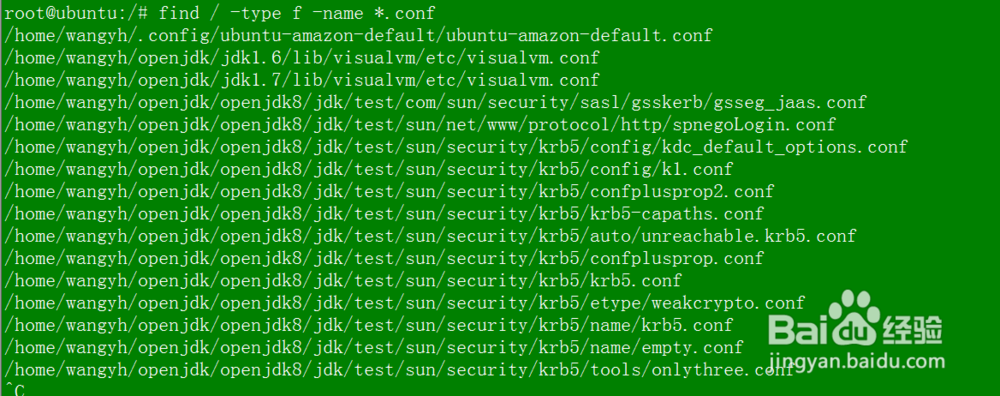Click the confplusprop2.conf output line

(388, 191)
